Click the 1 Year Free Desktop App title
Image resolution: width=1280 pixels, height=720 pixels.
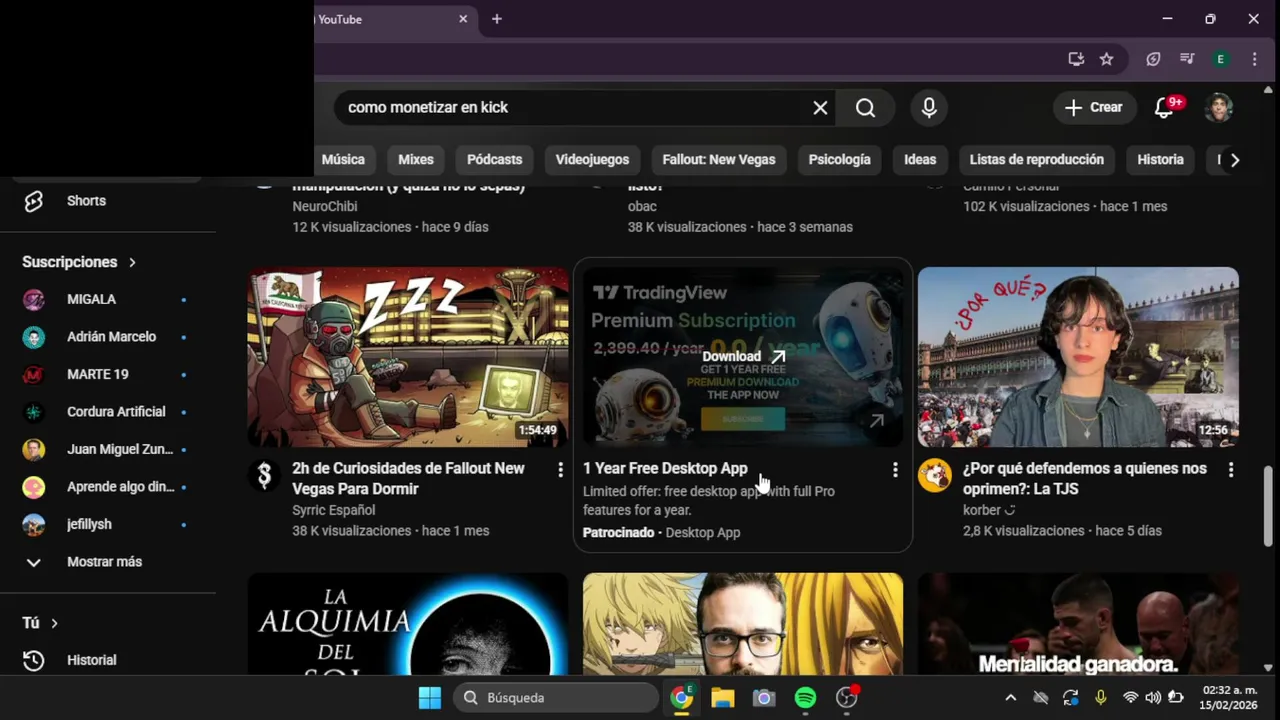(x=665, y=469)
